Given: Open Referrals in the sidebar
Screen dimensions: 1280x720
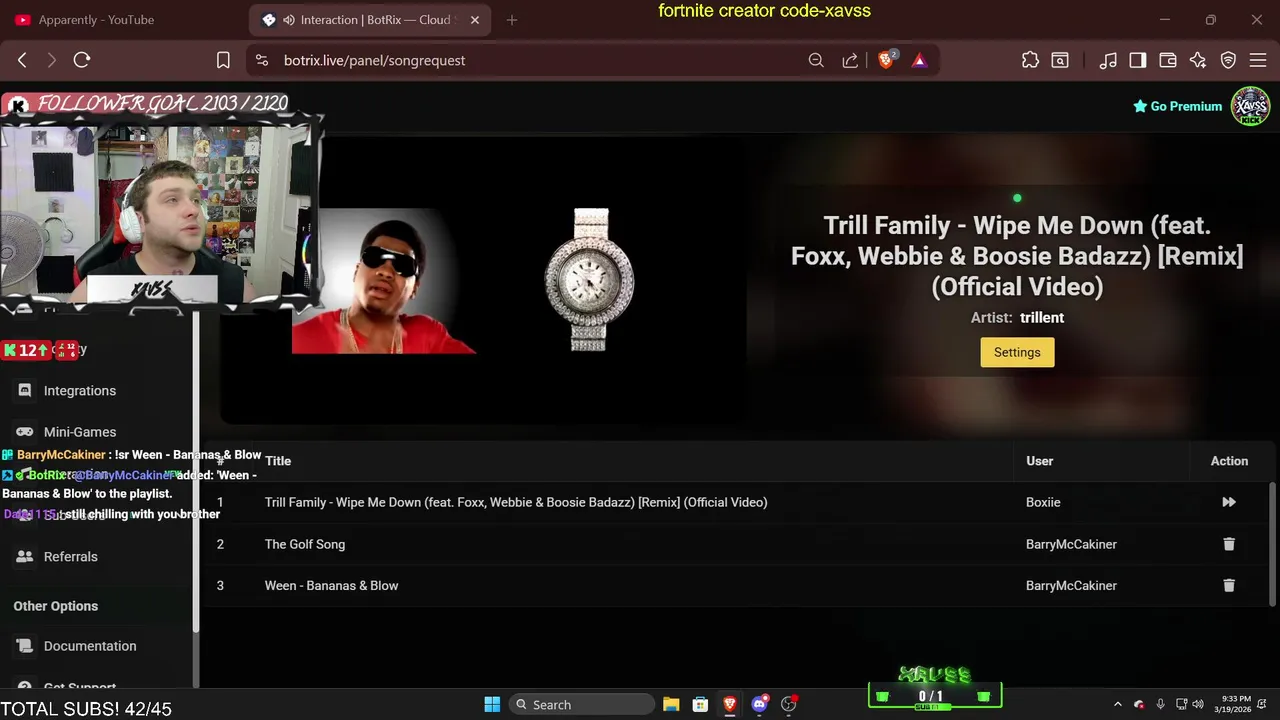Looking at the screenshot, I should point(70,557).
